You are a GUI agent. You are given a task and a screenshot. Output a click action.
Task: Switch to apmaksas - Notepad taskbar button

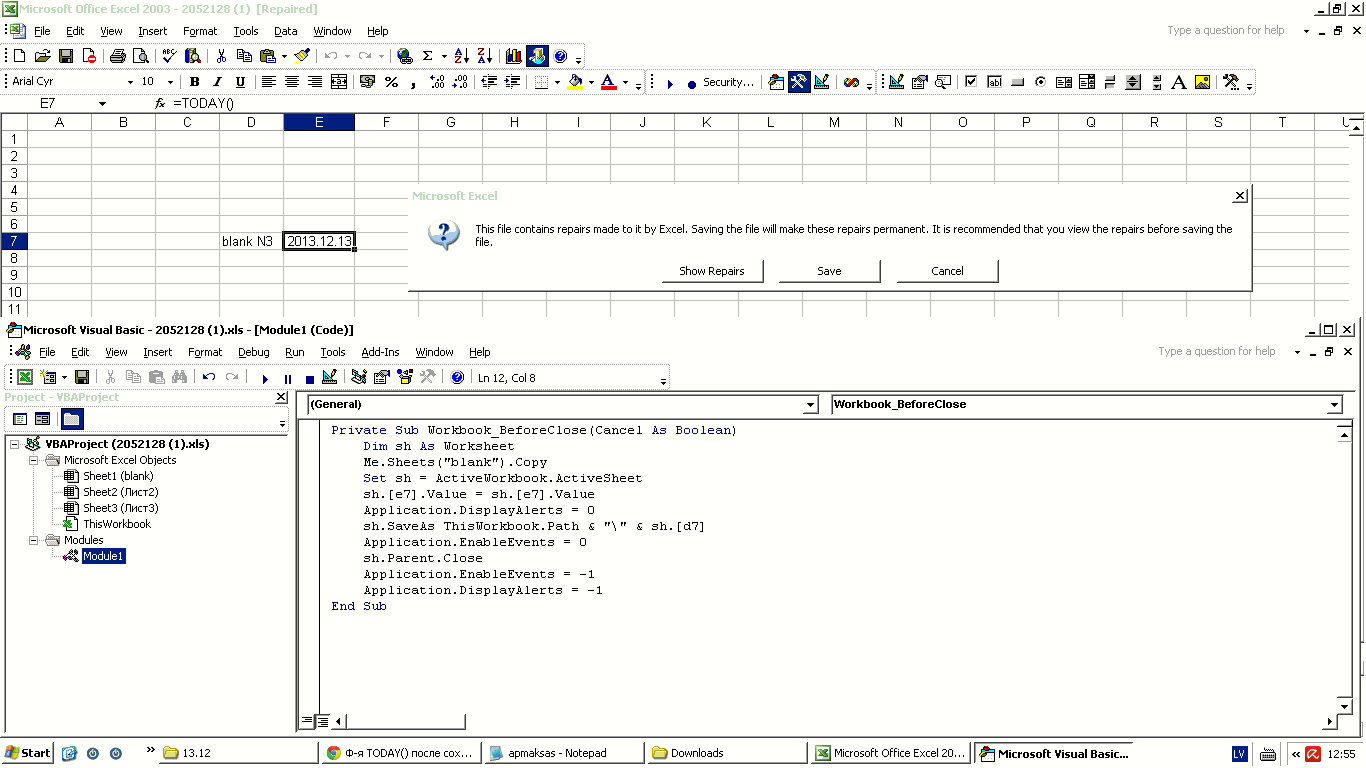click(x=563, y=753)
